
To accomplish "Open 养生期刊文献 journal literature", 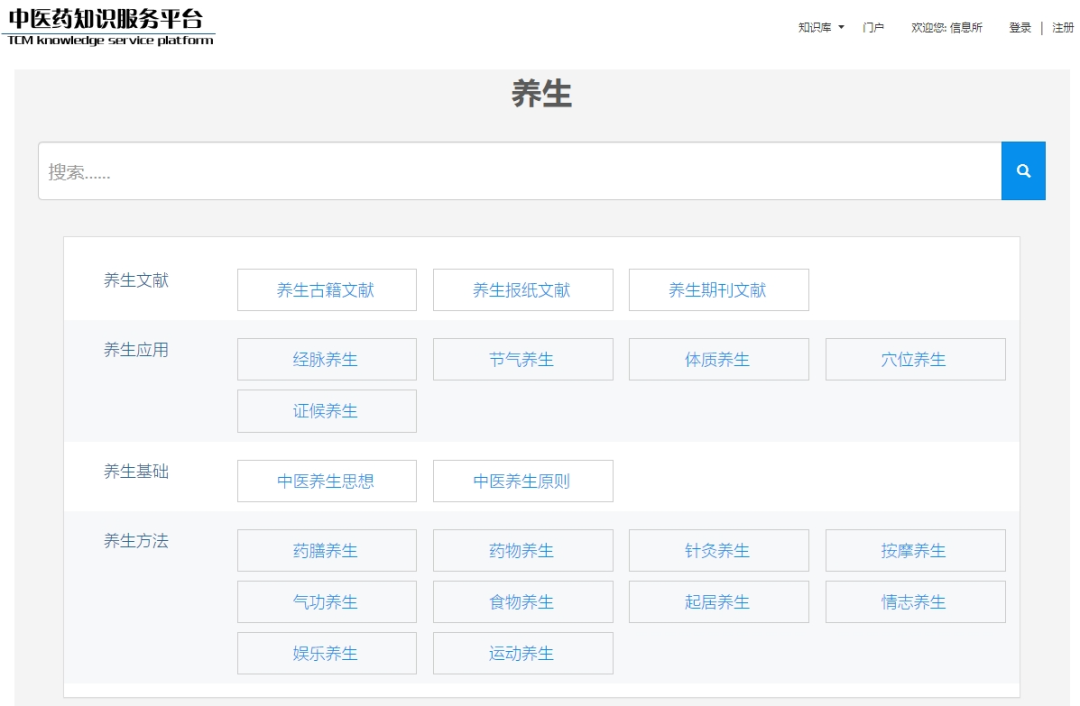I will click(x=719, y=290).
